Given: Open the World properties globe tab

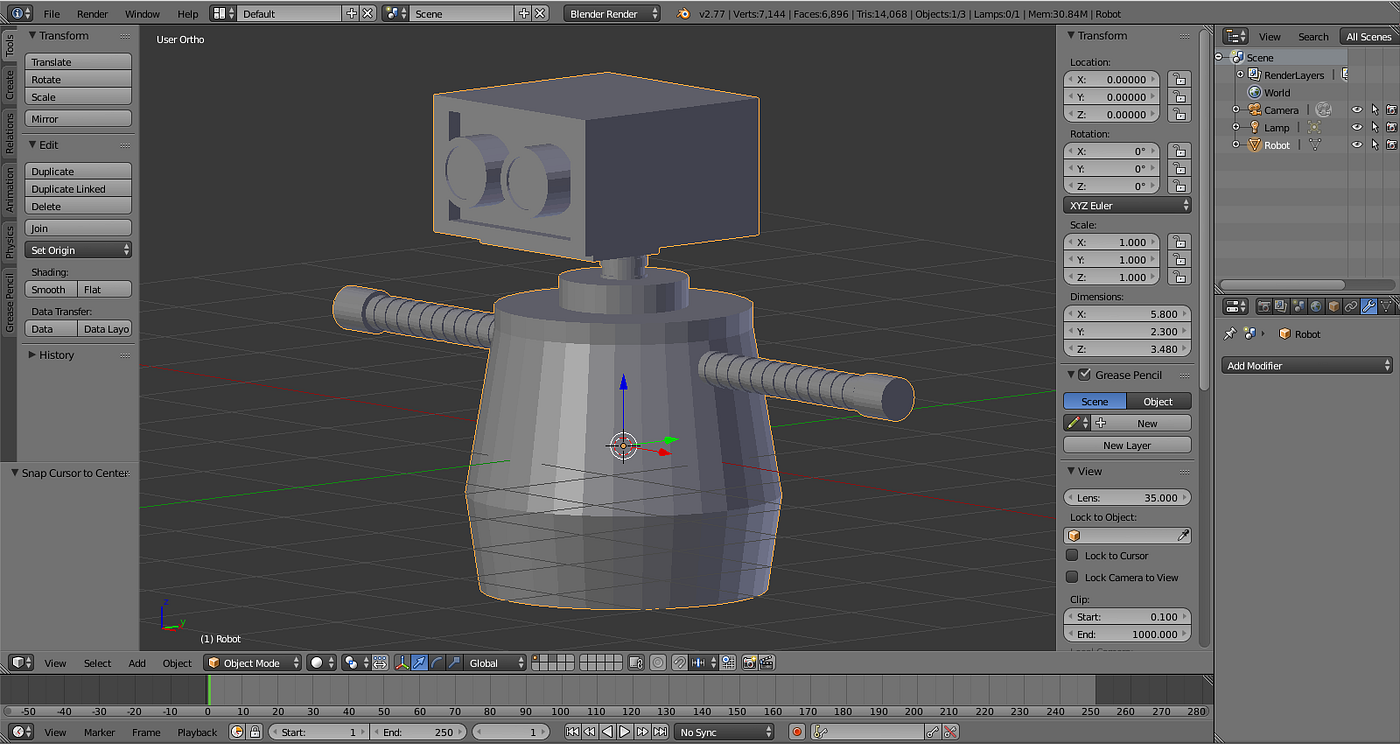Looking at the screenshot, I should coord(1316,306).
